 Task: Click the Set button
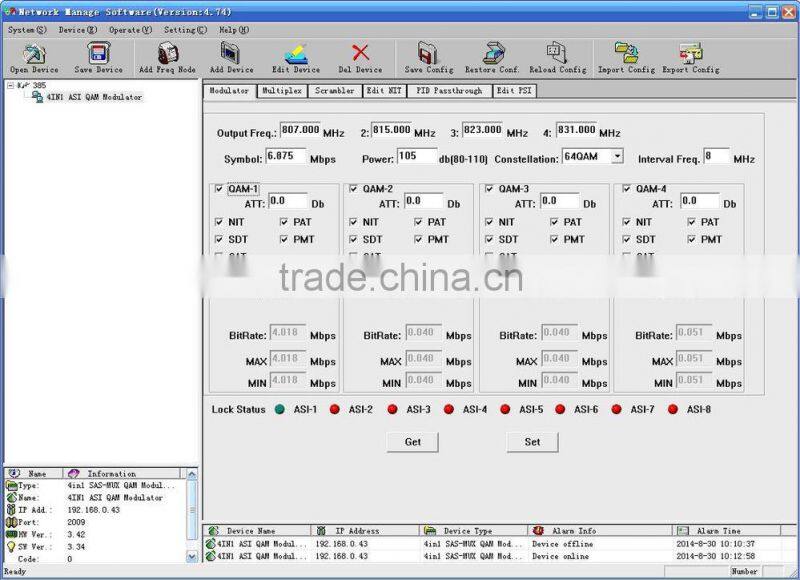point(531,442)
